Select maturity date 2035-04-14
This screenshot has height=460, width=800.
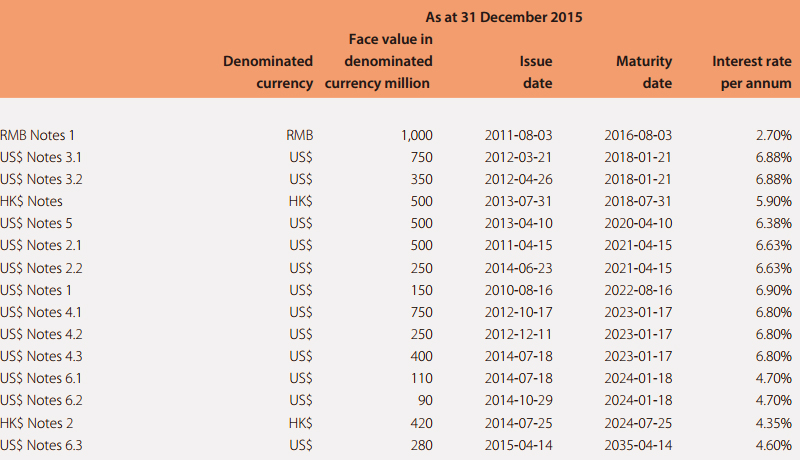pyautogui.click(x=638, y=445)
